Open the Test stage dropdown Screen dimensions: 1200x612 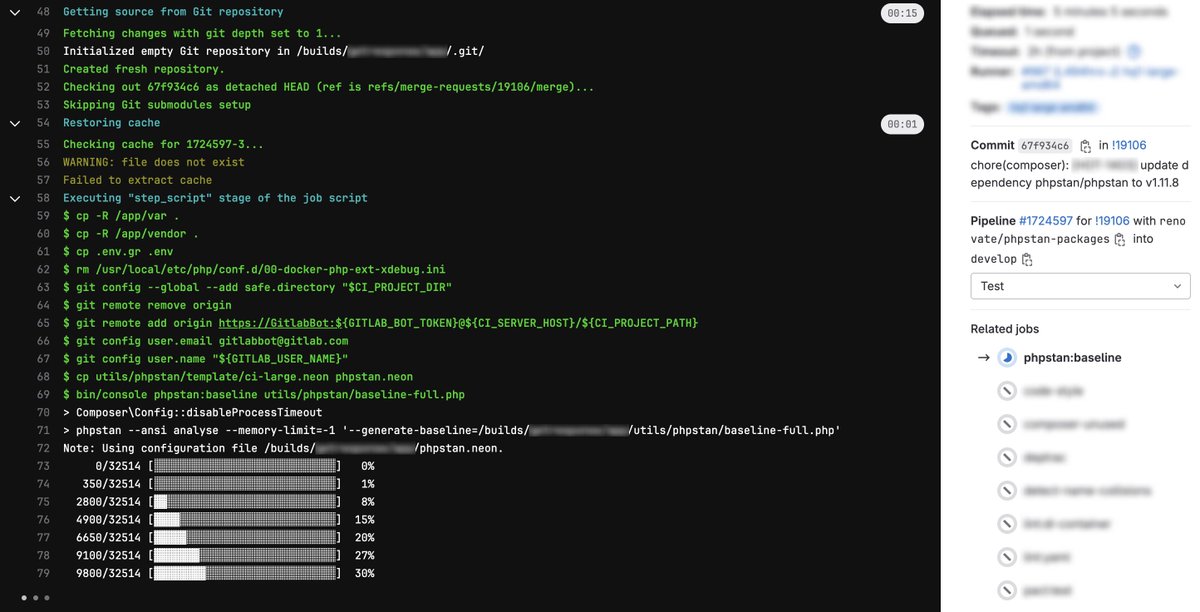1080,286
